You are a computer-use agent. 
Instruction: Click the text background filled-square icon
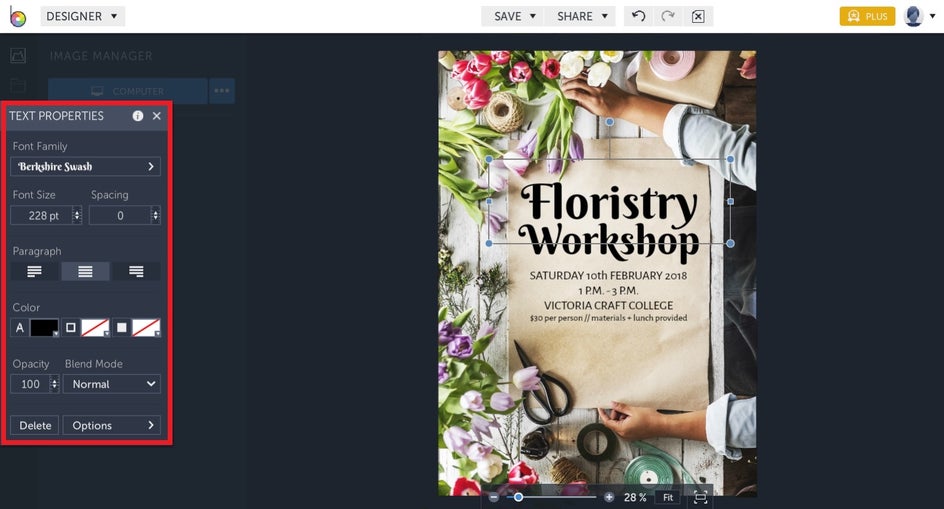tap(122, 328)
